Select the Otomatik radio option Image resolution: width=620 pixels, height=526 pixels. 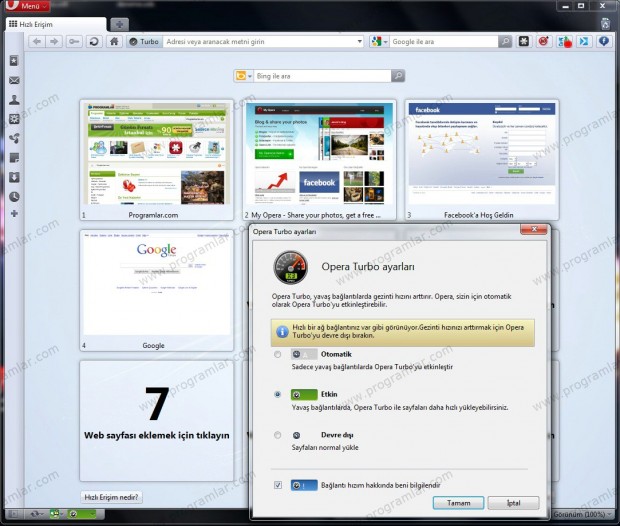pos(278,354)
